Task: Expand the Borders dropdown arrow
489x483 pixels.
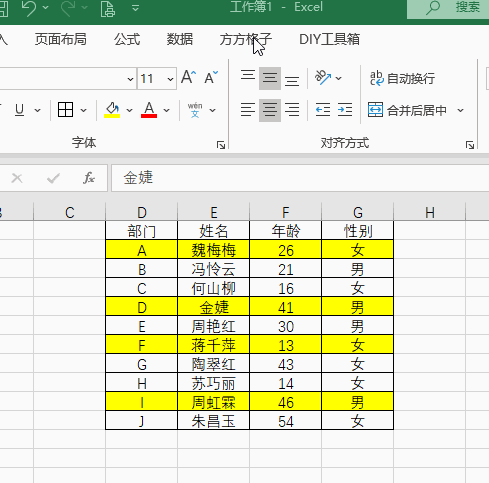Action: [83, 110]
